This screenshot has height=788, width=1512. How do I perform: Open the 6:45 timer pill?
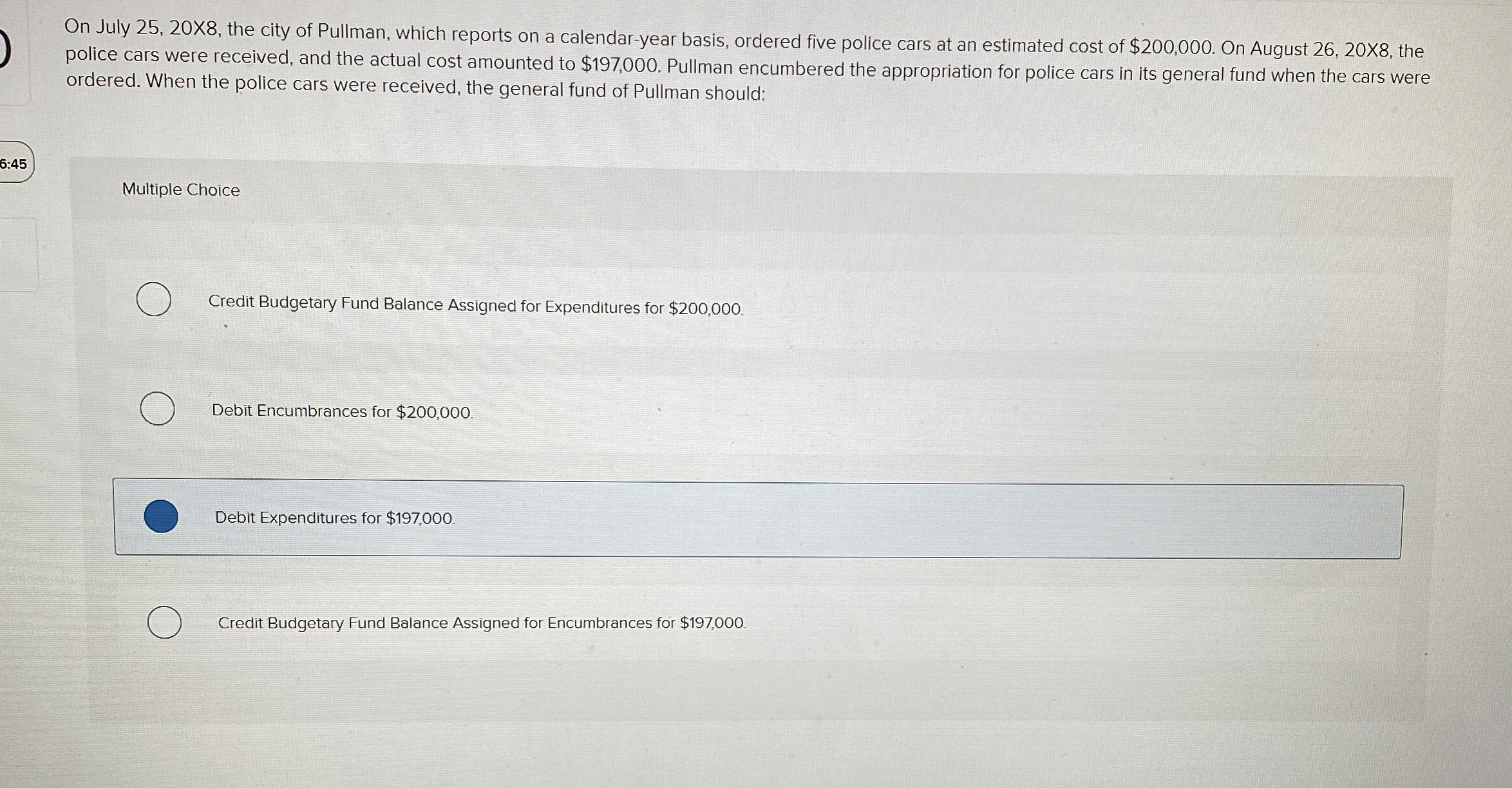(15, 164)
